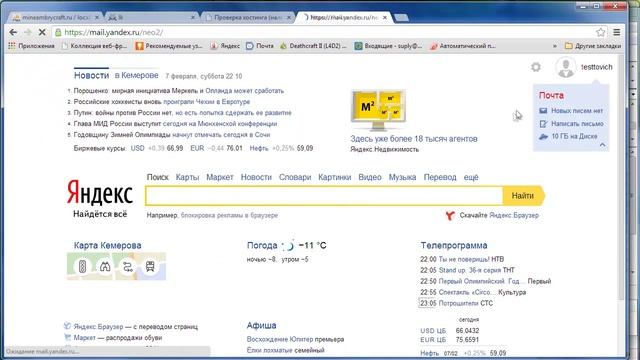The height and width of the screenshot is (360, 640).
Task: Show more bookmarks with chevron
Action: [x=555, y=46]
